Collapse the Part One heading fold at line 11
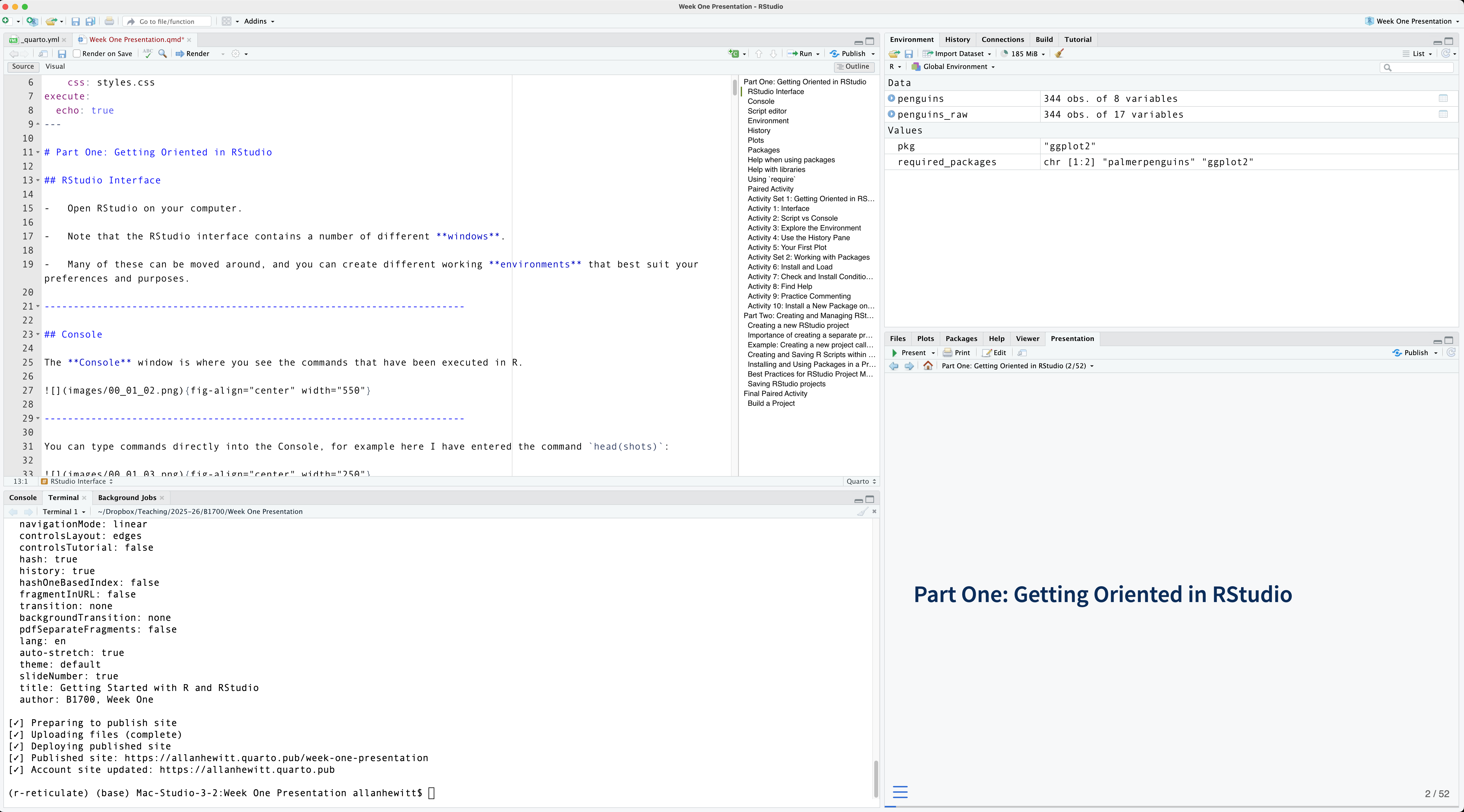 pos(38,152)
